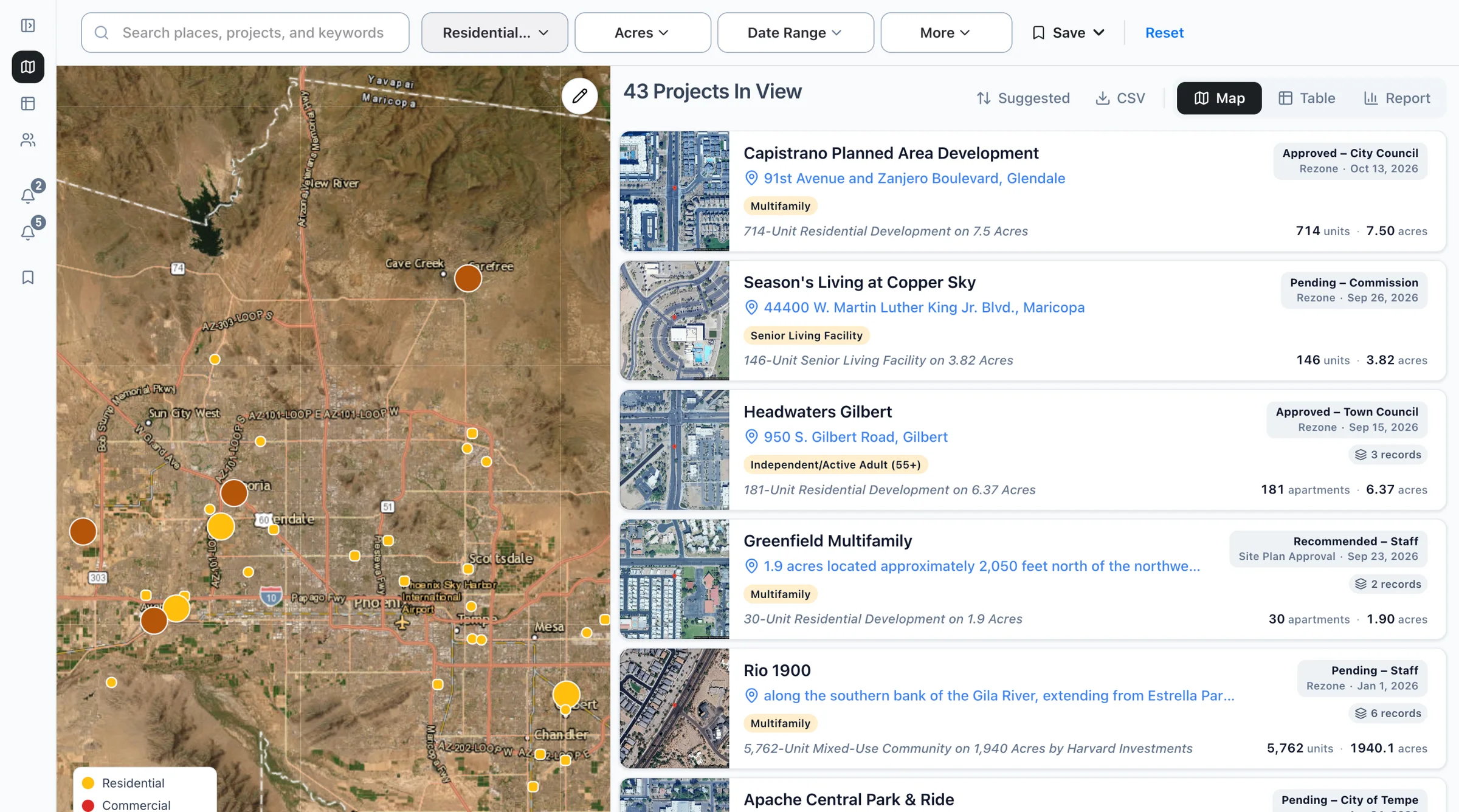Screen dimensions: 1459x812
Task: Click the Residential yellow legend swatch
Action: click(x=88, y=783)
